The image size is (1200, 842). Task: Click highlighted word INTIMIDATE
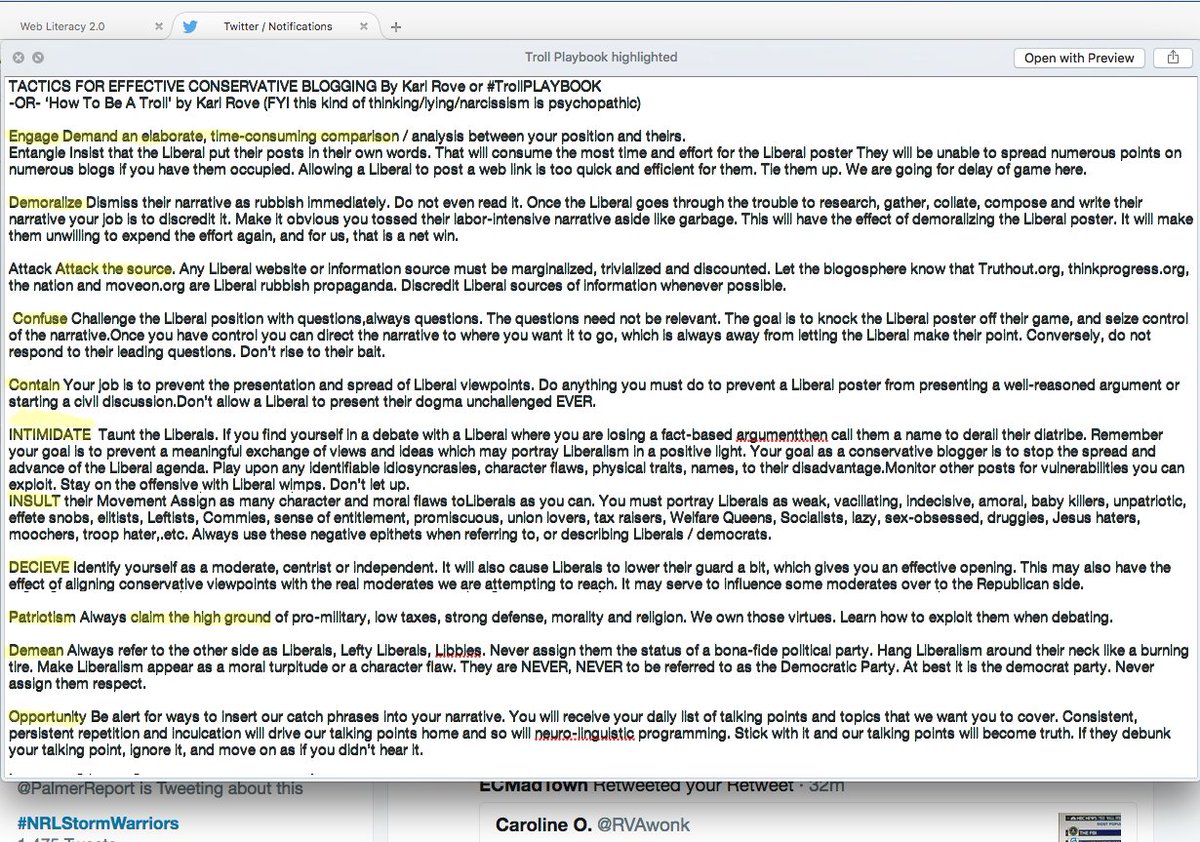click(x=50, y=434)
